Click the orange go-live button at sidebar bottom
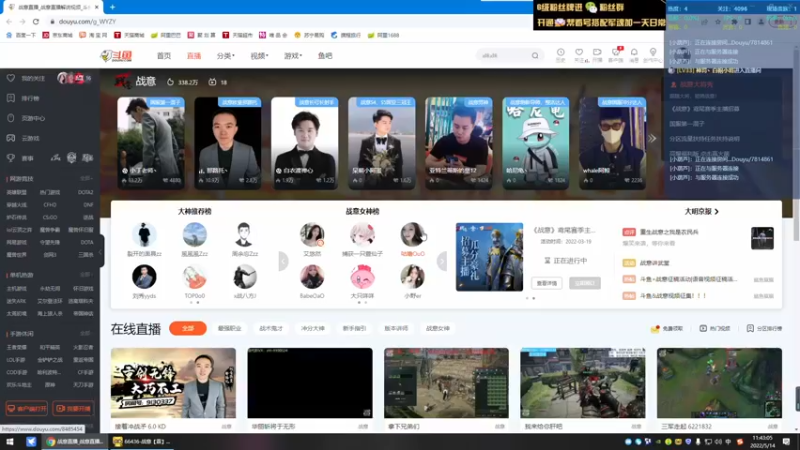The image size is (800, 450). [73, 409]
